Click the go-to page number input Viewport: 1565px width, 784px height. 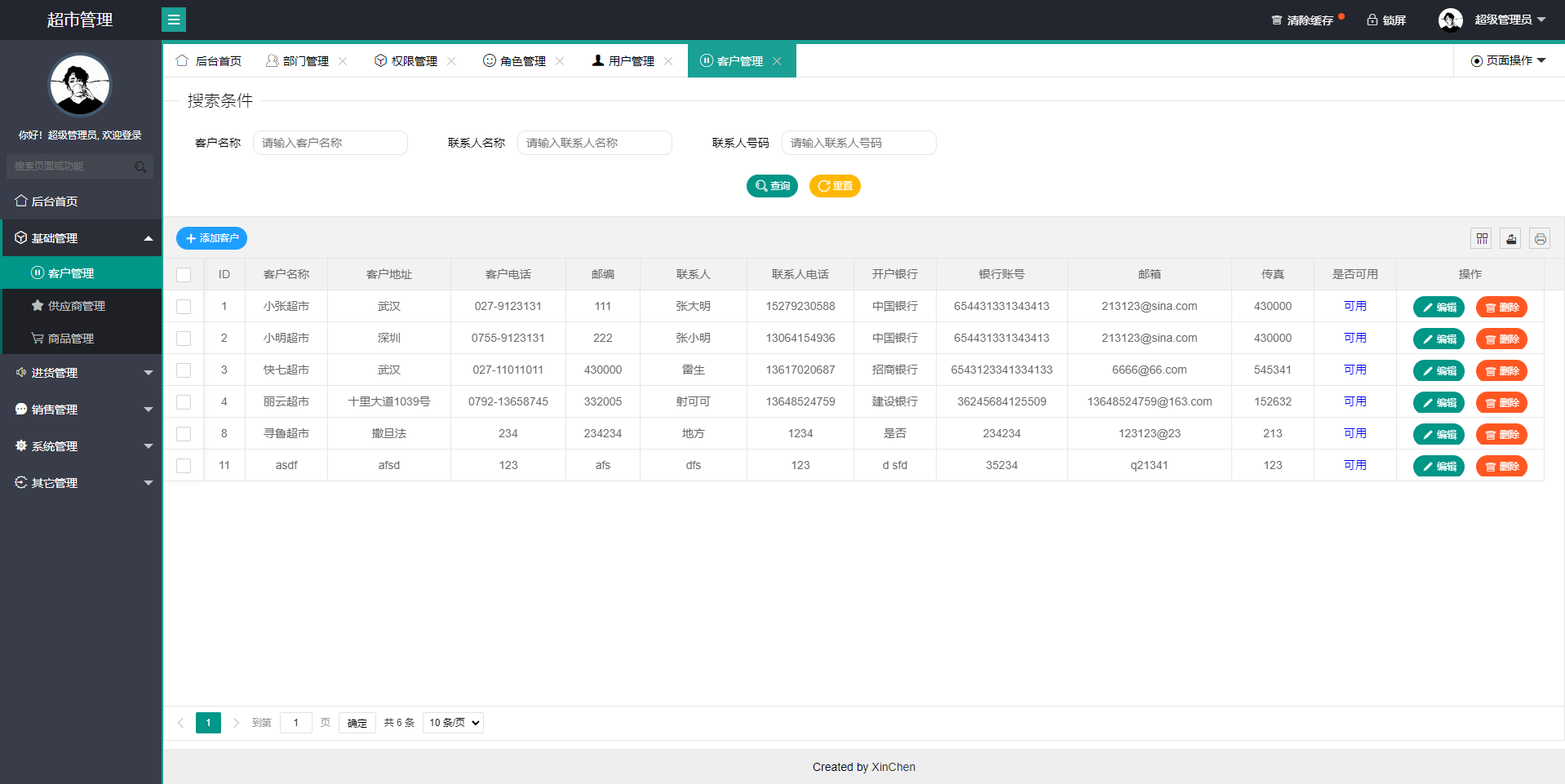click(x=296, y=723)
